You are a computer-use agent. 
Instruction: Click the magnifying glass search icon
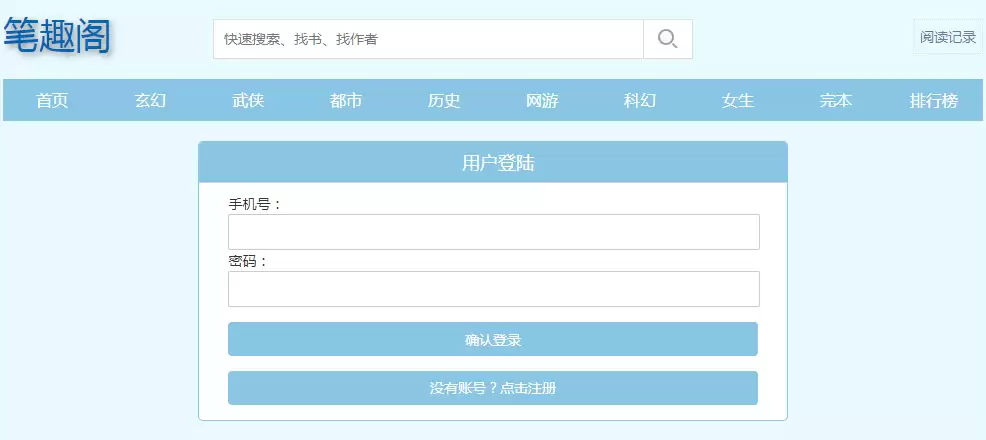(x=667, y=39)
